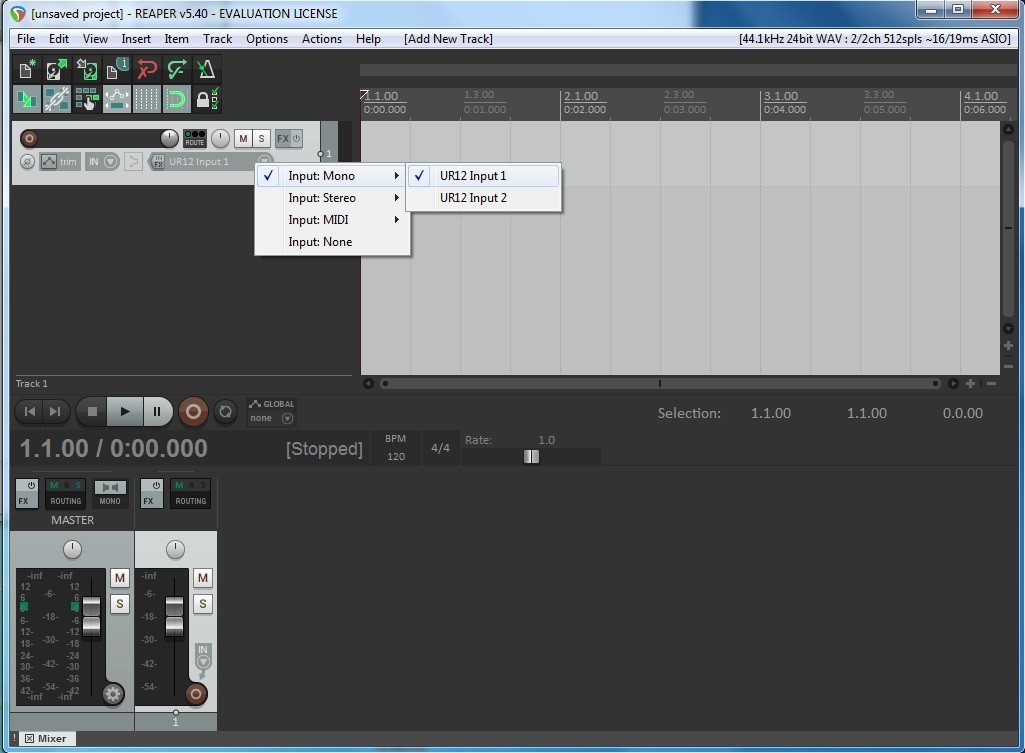Screen dimensions: 1025x753
Task: Open Track 1 input FX button
Action: [158, 161]
